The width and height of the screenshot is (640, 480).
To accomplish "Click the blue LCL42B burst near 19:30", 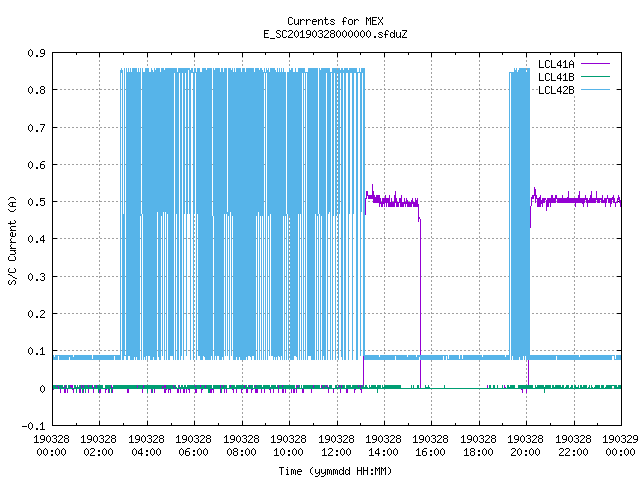I will pyautogui.click(x=520, y=212).
